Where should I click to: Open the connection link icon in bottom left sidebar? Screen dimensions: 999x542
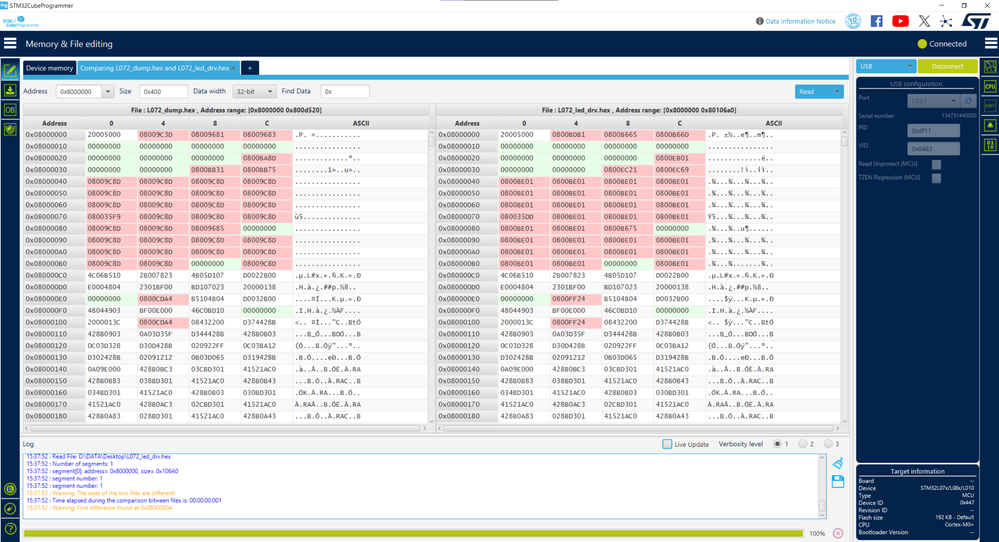(x=10, y=508)
